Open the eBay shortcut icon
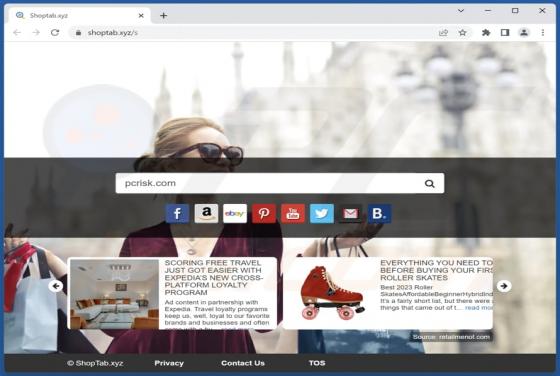Viewport: 560px width, 376px height. [235, 214]
